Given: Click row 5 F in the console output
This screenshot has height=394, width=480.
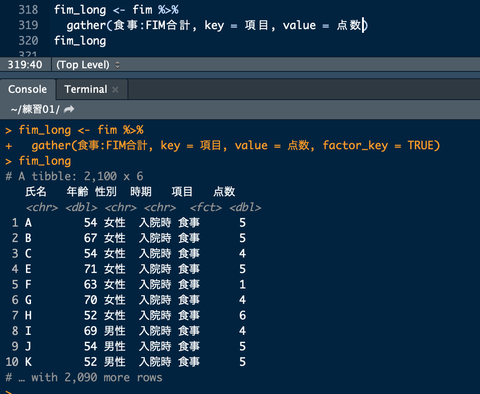Looking at the screenshot, I should click(129, 284).
